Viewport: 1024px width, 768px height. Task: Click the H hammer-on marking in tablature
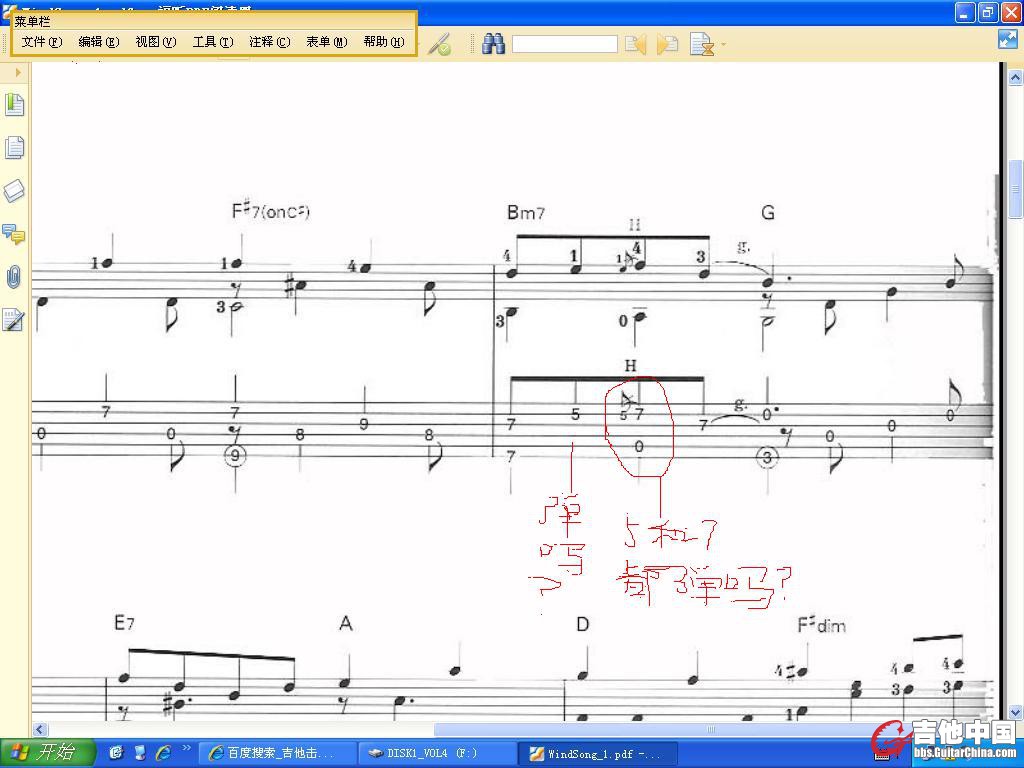630,365
